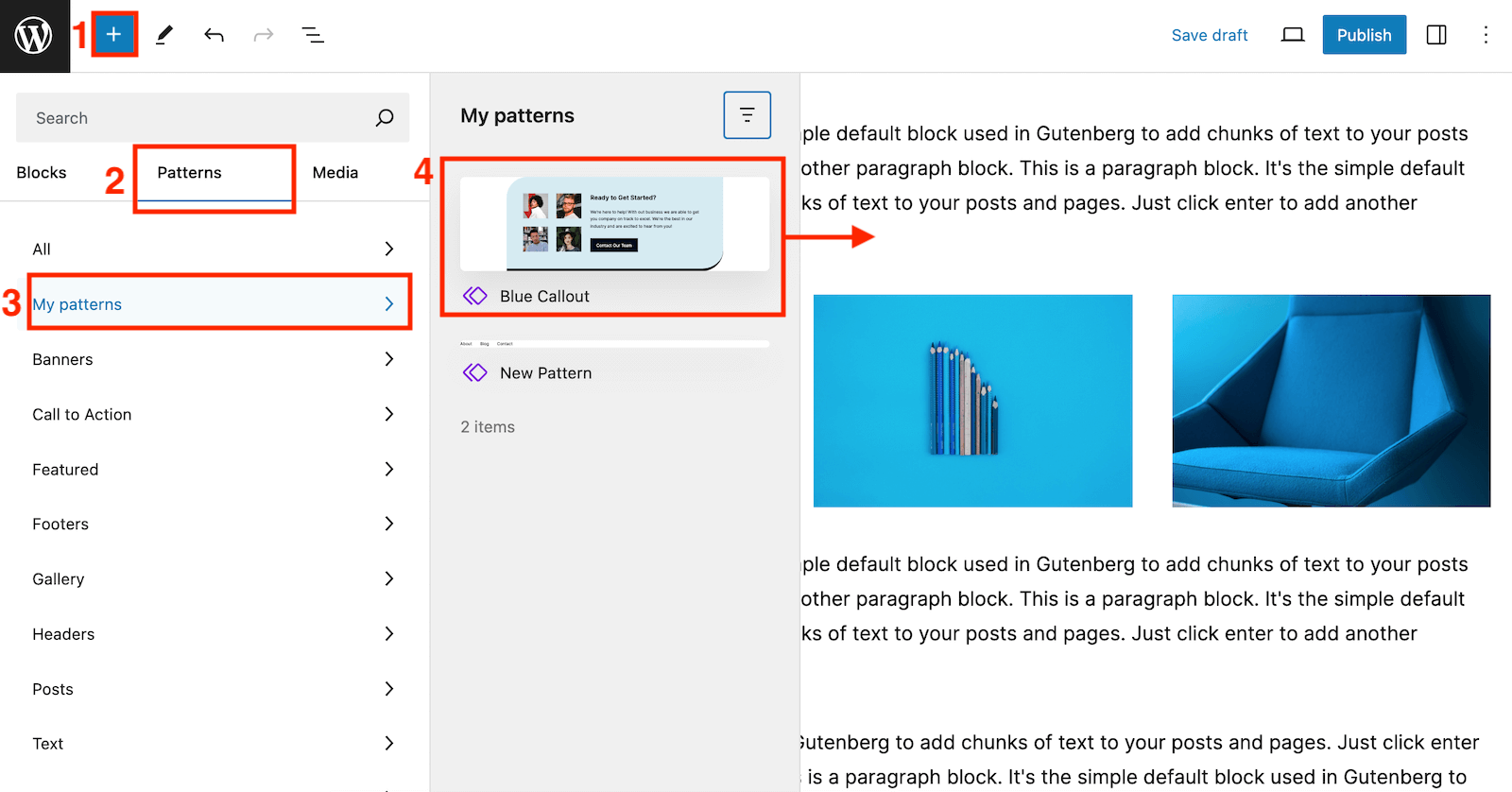
Task: Click the WordPress logo icon
Action: (x=34, y=36)
